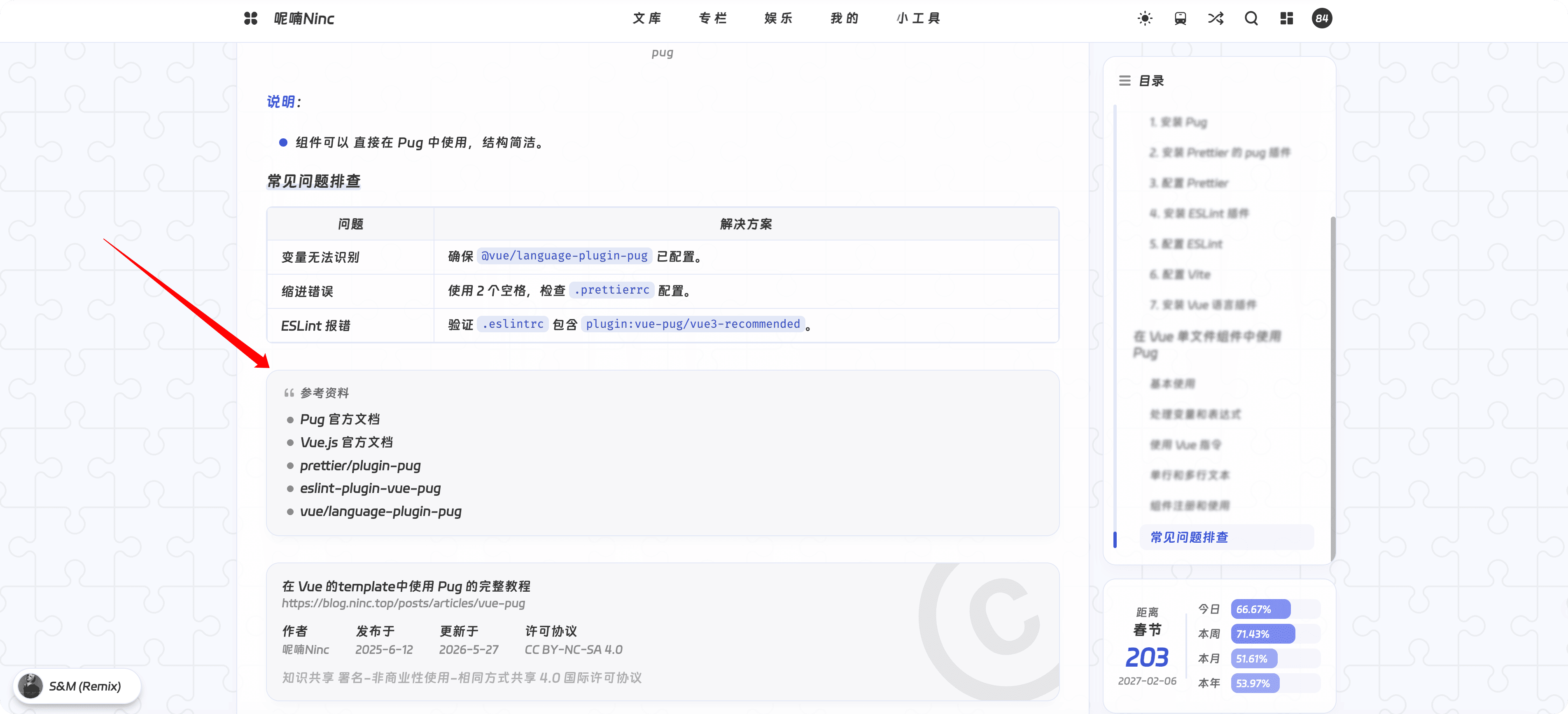The image size is (1568, 714).
Task: Click the 本月 51.61% progress bar
Action: click(x=1275, y=658)
